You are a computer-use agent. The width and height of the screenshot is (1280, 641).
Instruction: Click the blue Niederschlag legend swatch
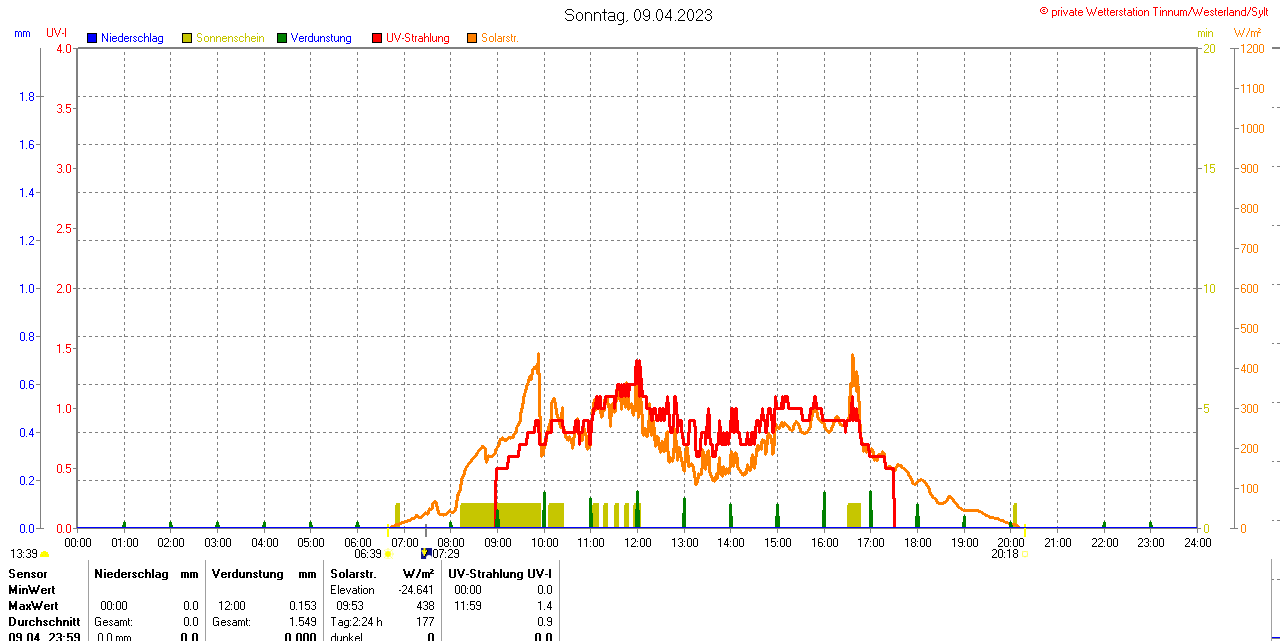(92, 38)
